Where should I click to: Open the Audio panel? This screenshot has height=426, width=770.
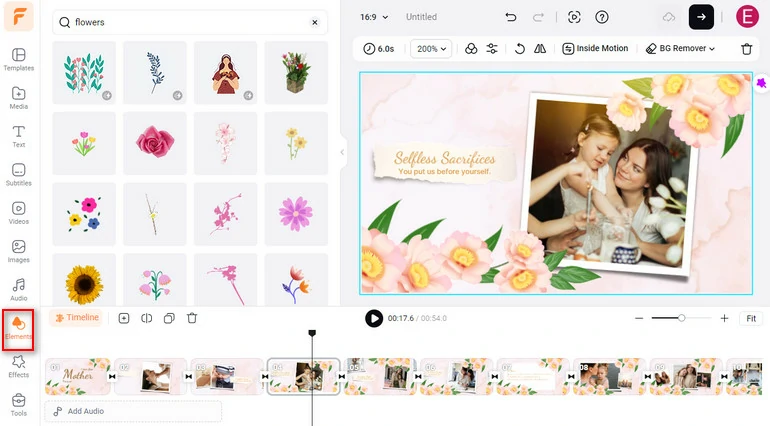tap(19, 289)
